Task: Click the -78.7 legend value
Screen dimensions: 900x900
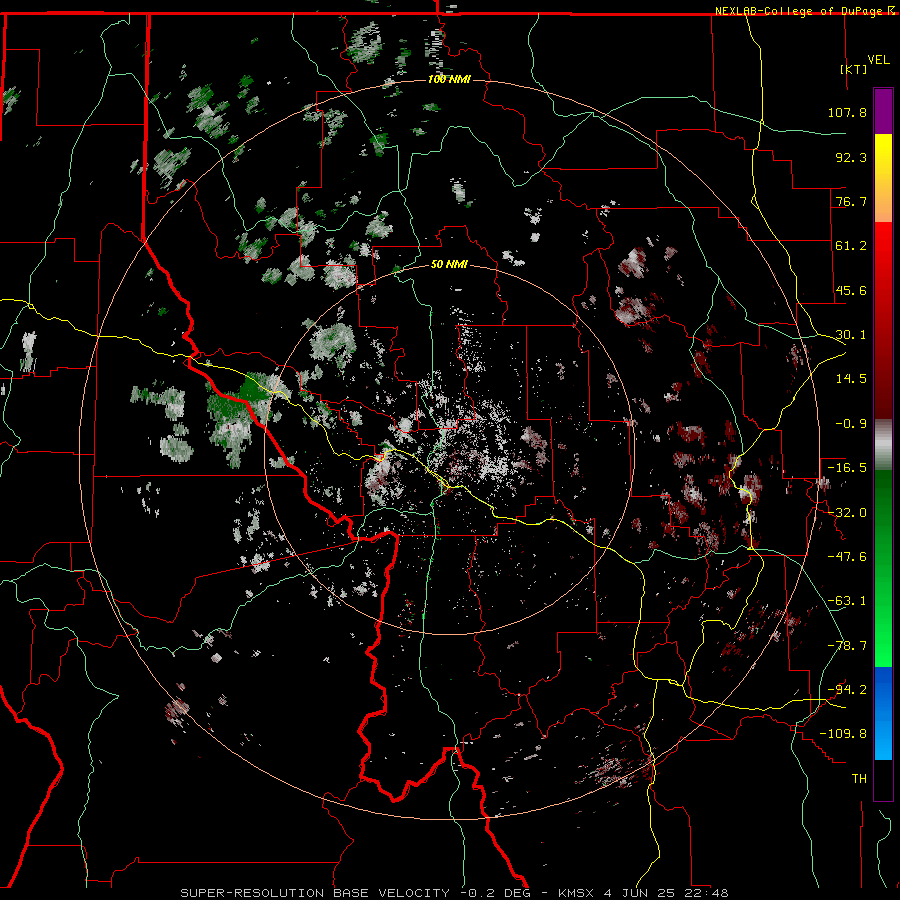Action: pyautogui.click(x=847, y=646)
